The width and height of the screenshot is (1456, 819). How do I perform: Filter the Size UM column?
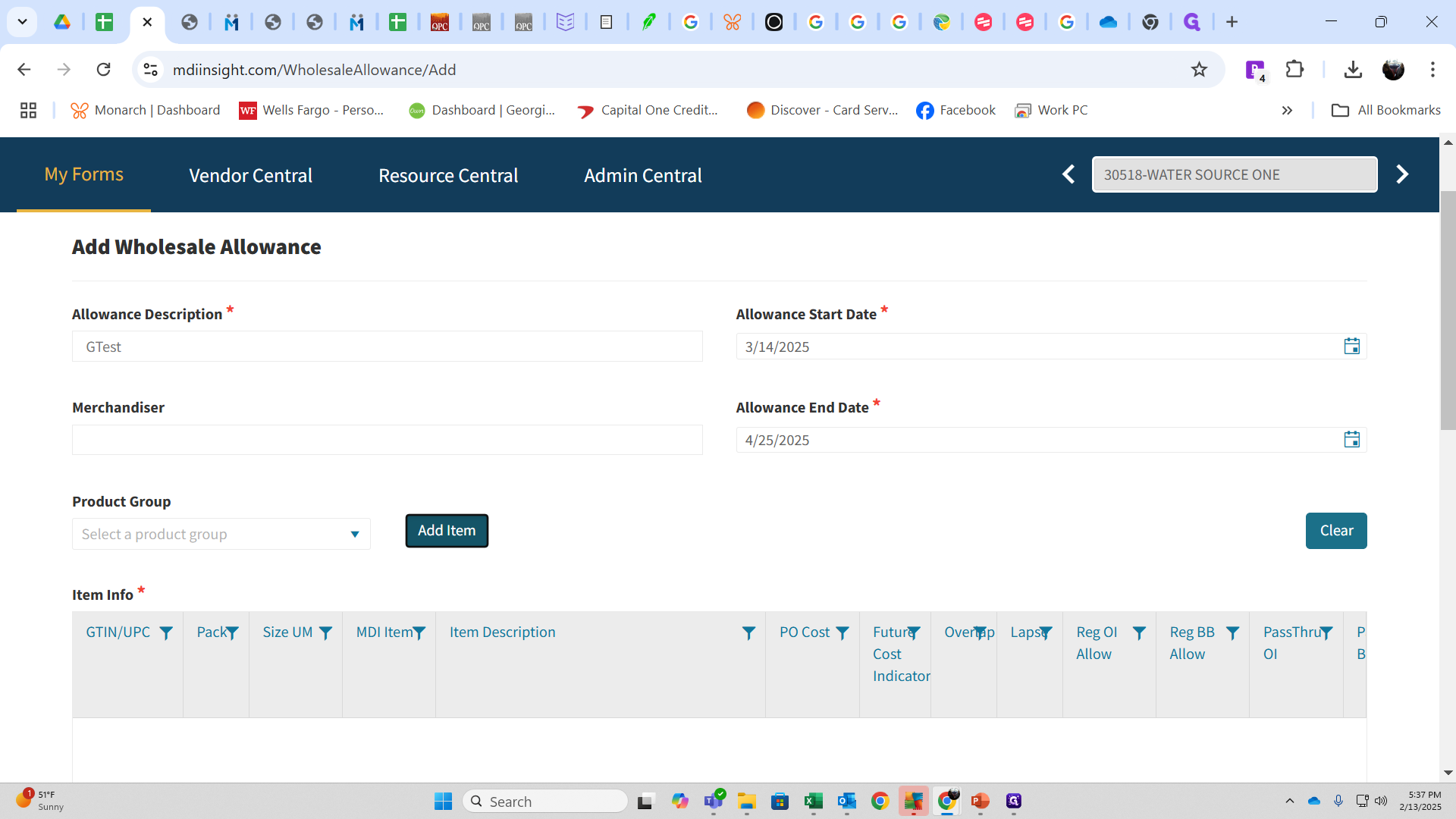coord(325,633)
